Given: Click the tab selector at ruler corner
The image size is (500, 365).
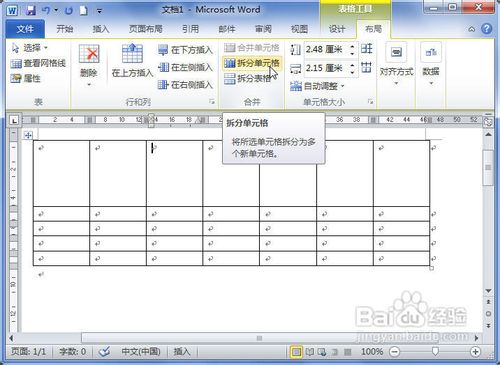Looking at the screenshot, I should click(x=14, y=120).
